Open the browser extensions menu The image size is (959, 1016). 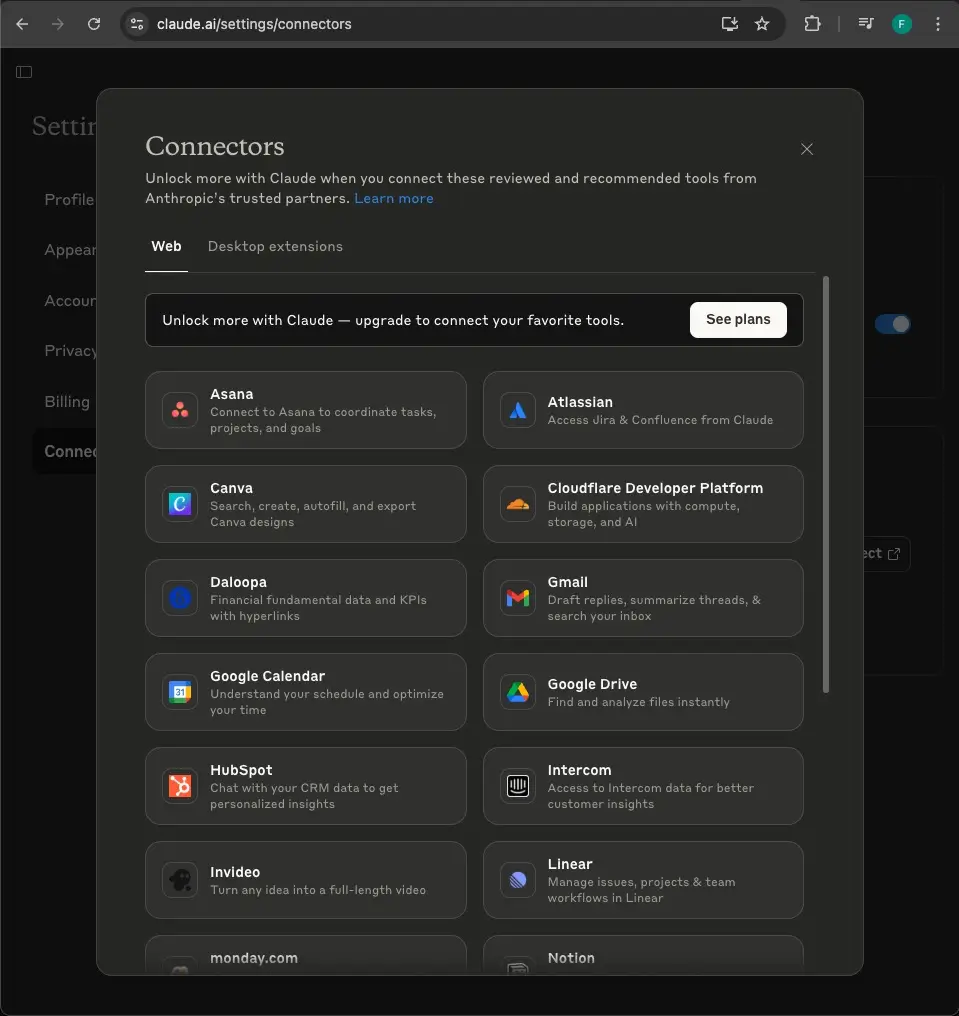[x=812, y=24]
